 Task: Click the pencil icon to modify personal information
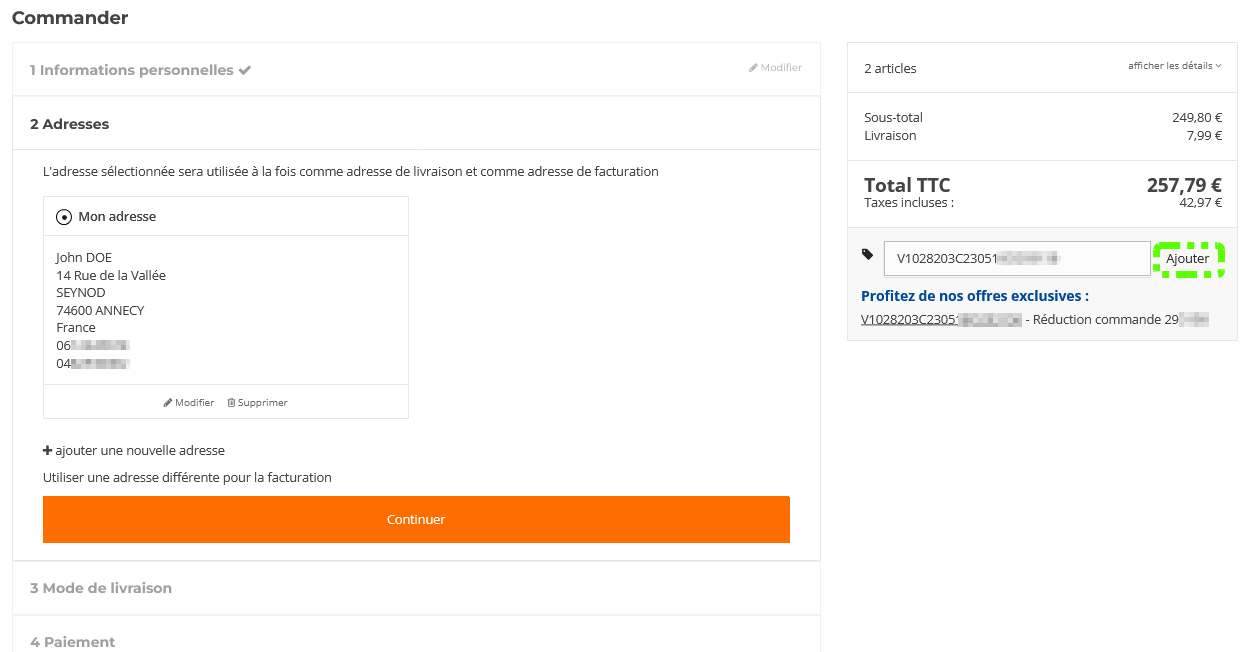(753, 68)
